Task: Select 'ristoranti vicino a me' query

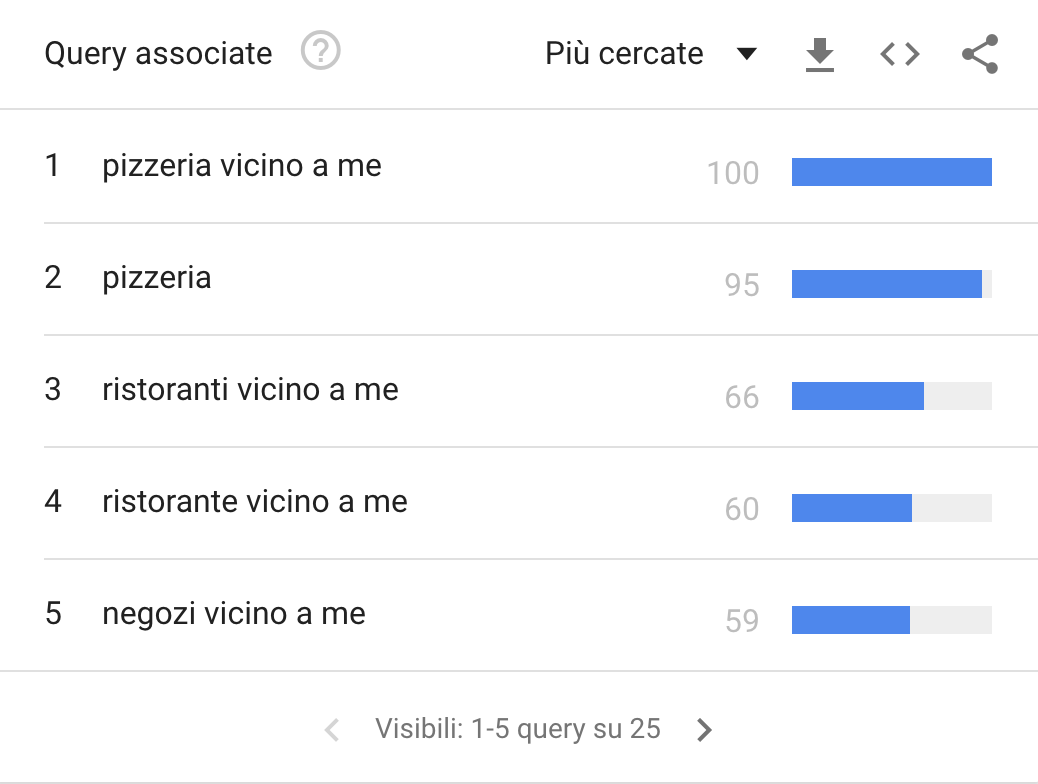Action: pyautogui.click(x=250, y=389)
